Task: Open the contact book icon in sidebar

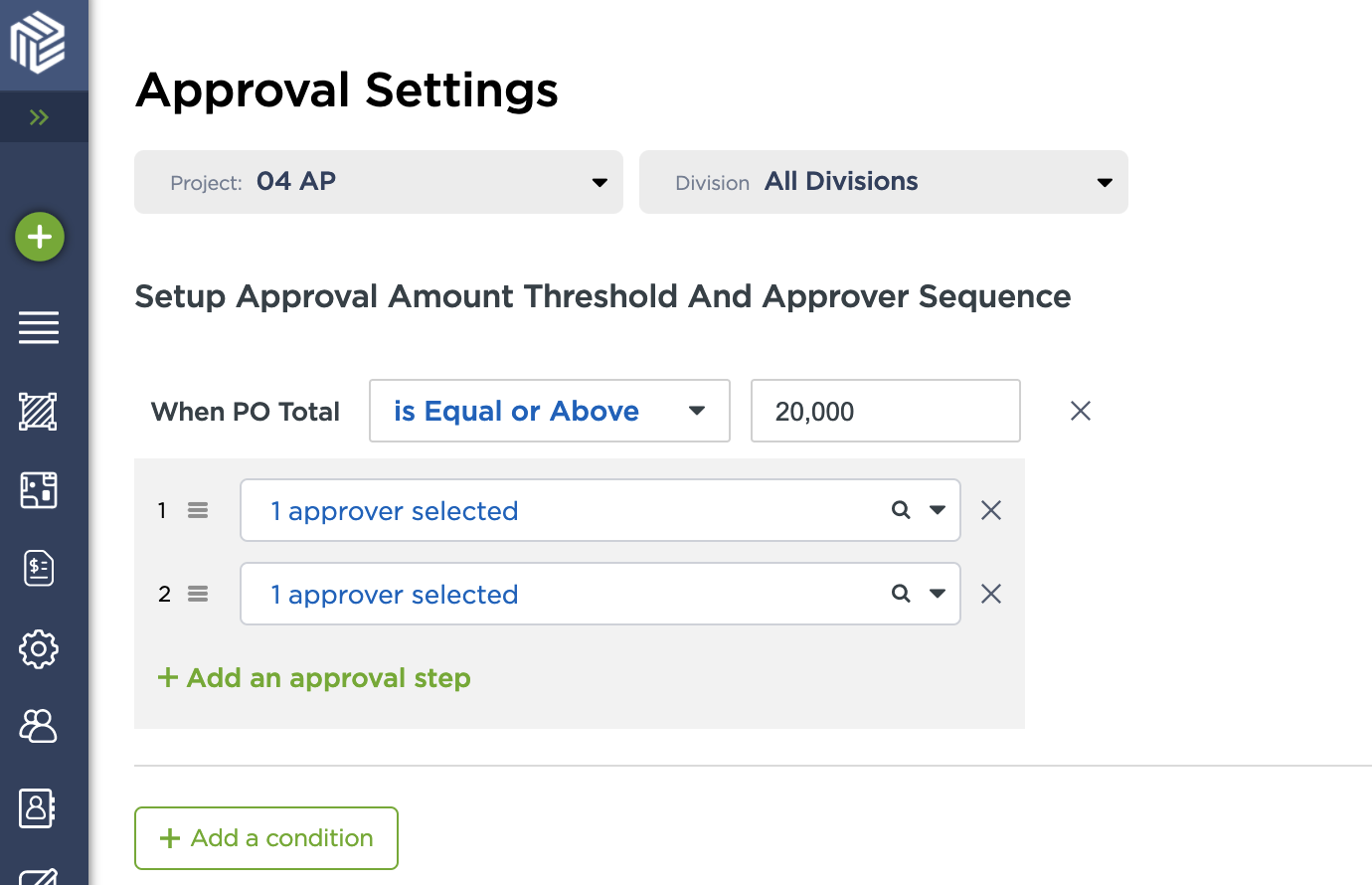Action: pyautogui.click(x=38, y=807)
